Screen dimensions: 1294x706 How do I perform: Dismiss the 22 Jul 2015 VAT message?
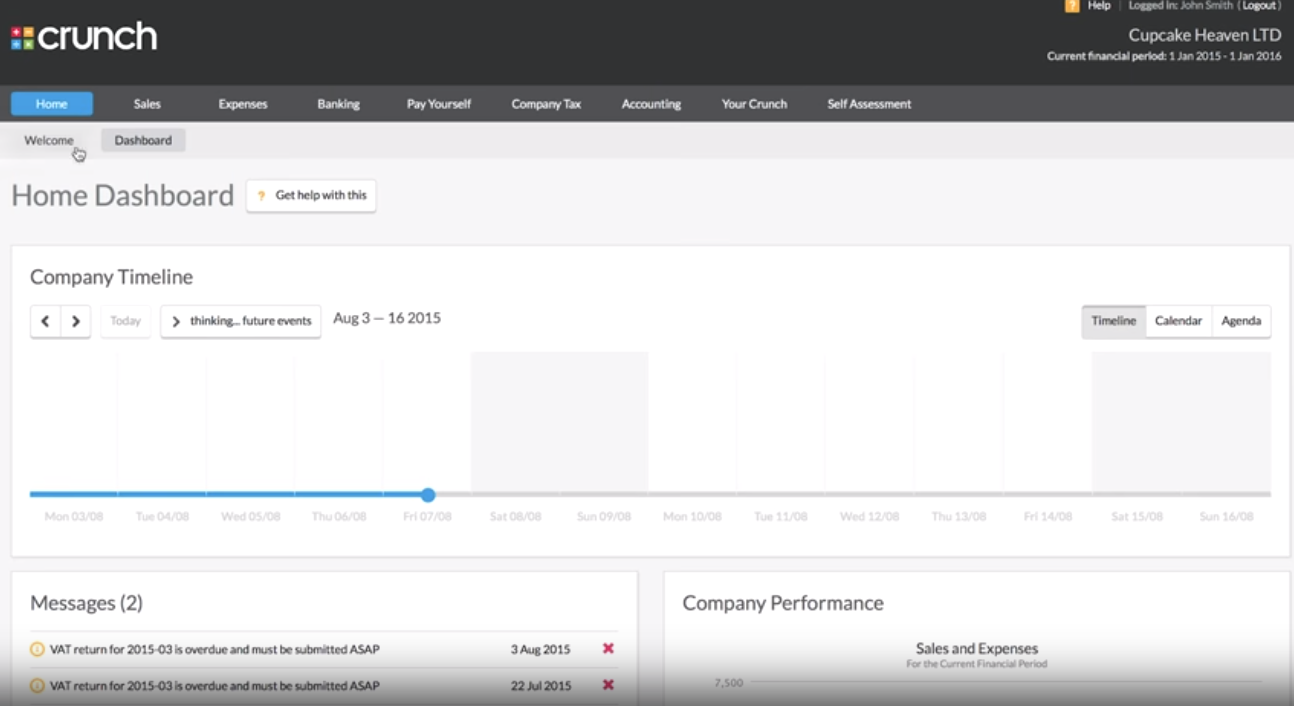point(608,685)
